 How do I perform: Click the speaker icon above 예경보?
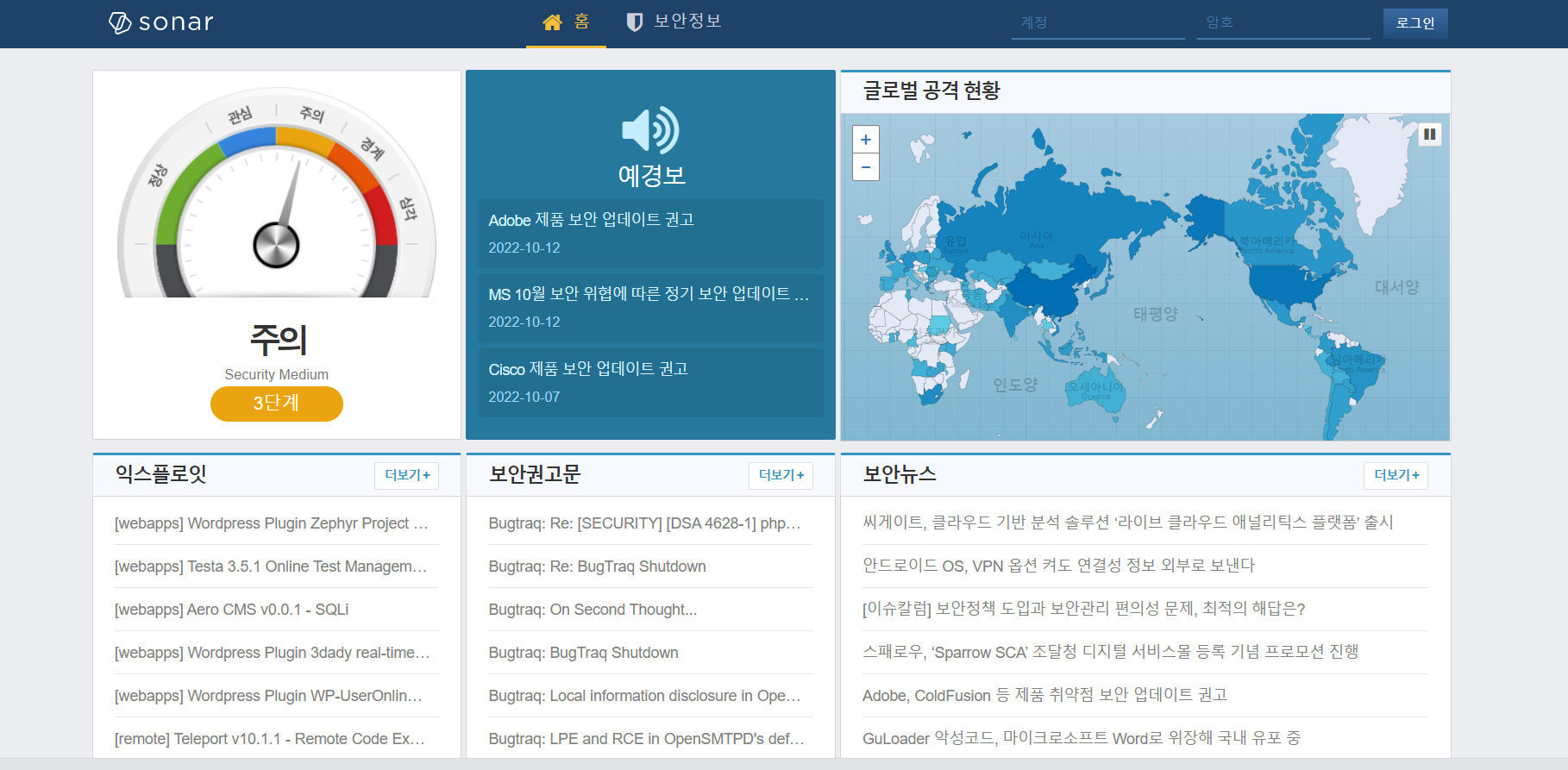(650, 130)
